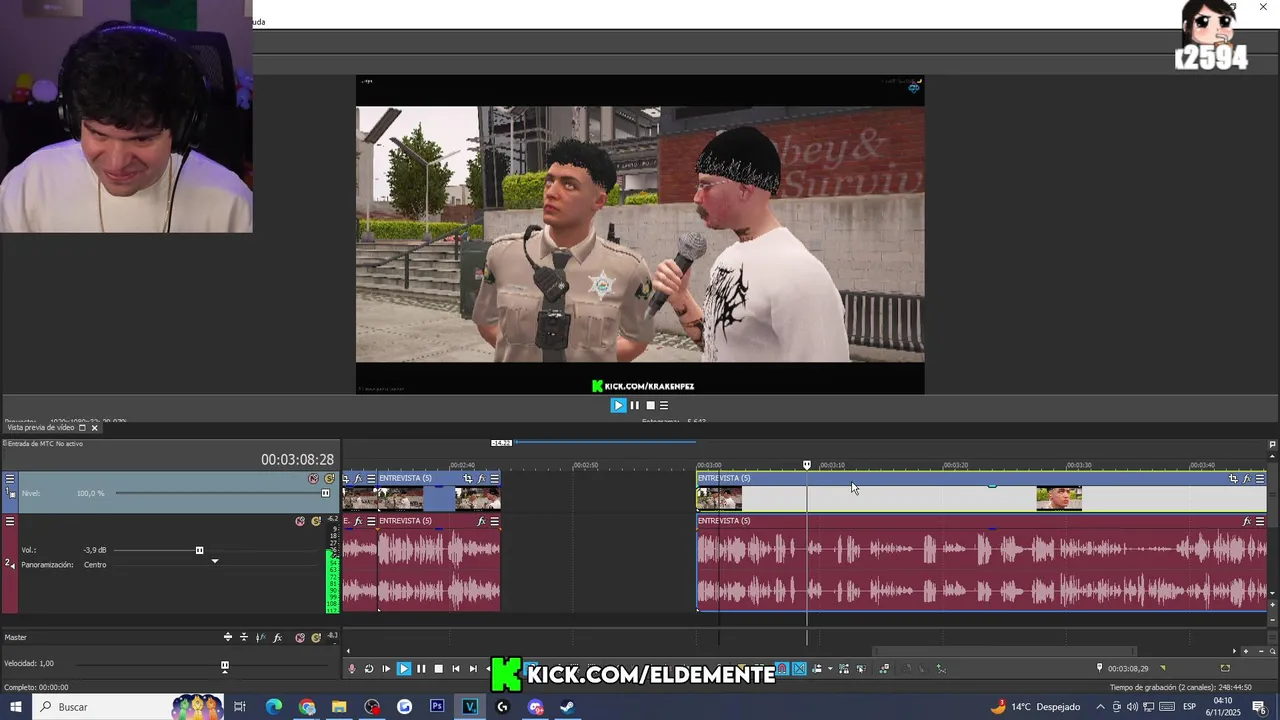This screenshot has height=720, width=1280.
Task: Open Discord from the taskbar
Action: pyautogui.click(x=535, y=707)
